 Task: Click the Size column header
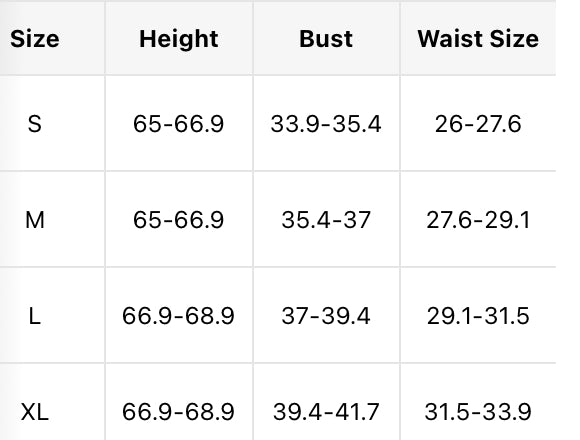click(x=34, y=39)
